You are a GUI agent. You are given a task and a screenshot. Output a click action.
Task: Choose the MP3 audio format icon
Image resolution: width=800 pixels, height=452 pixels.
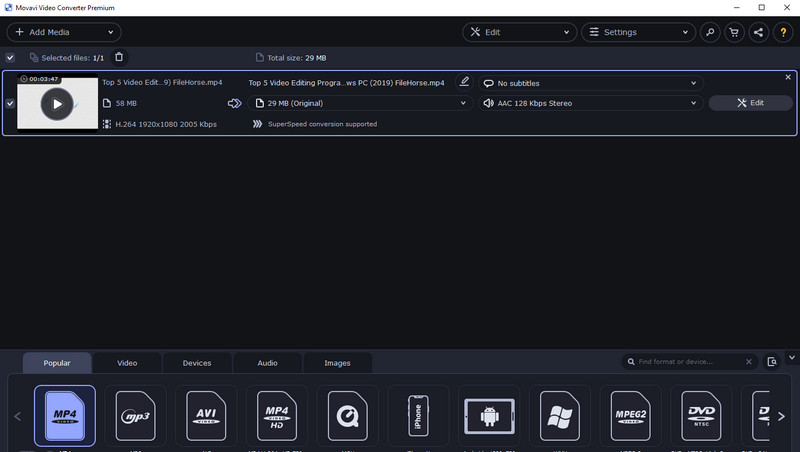(x=135, y=416)
